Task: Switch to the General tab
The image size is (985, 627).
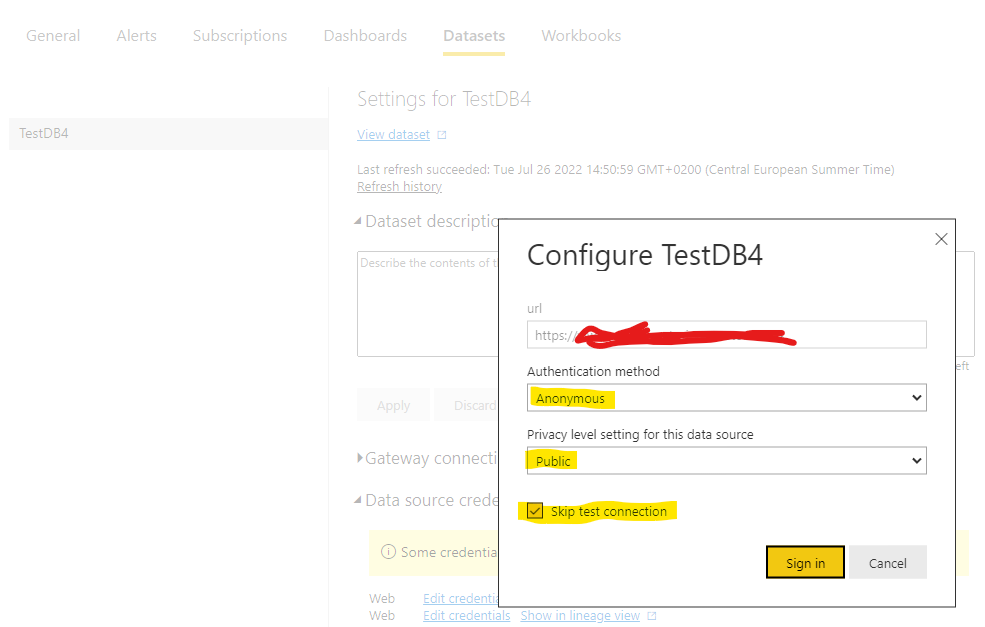Action: click(53, 36)
